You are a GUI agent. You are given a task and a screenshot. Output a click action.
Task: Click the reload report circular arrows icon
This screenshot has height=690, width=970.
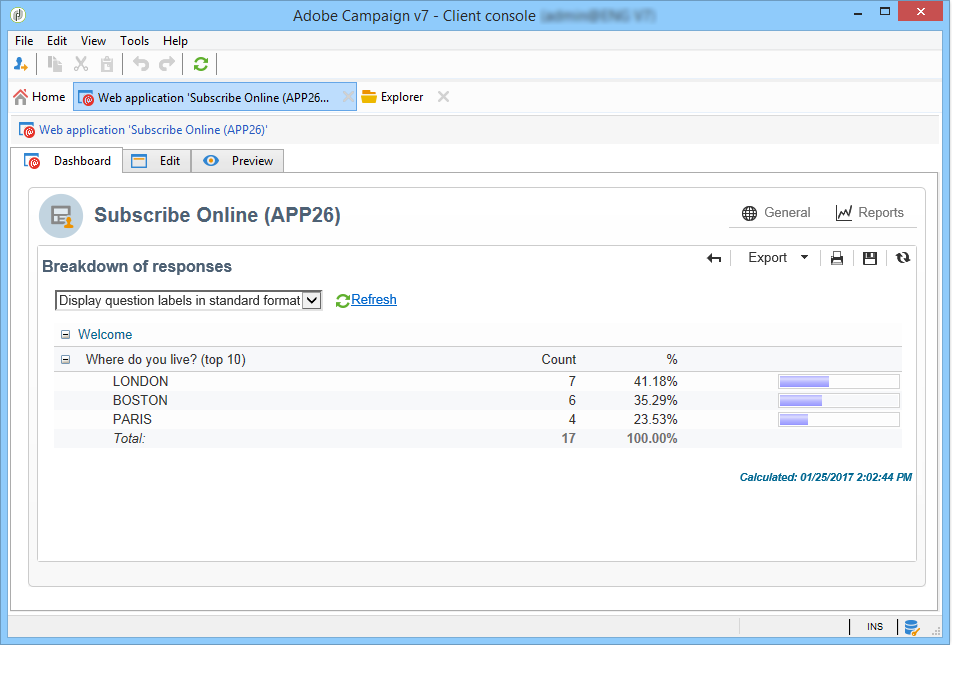coord(903,257)
